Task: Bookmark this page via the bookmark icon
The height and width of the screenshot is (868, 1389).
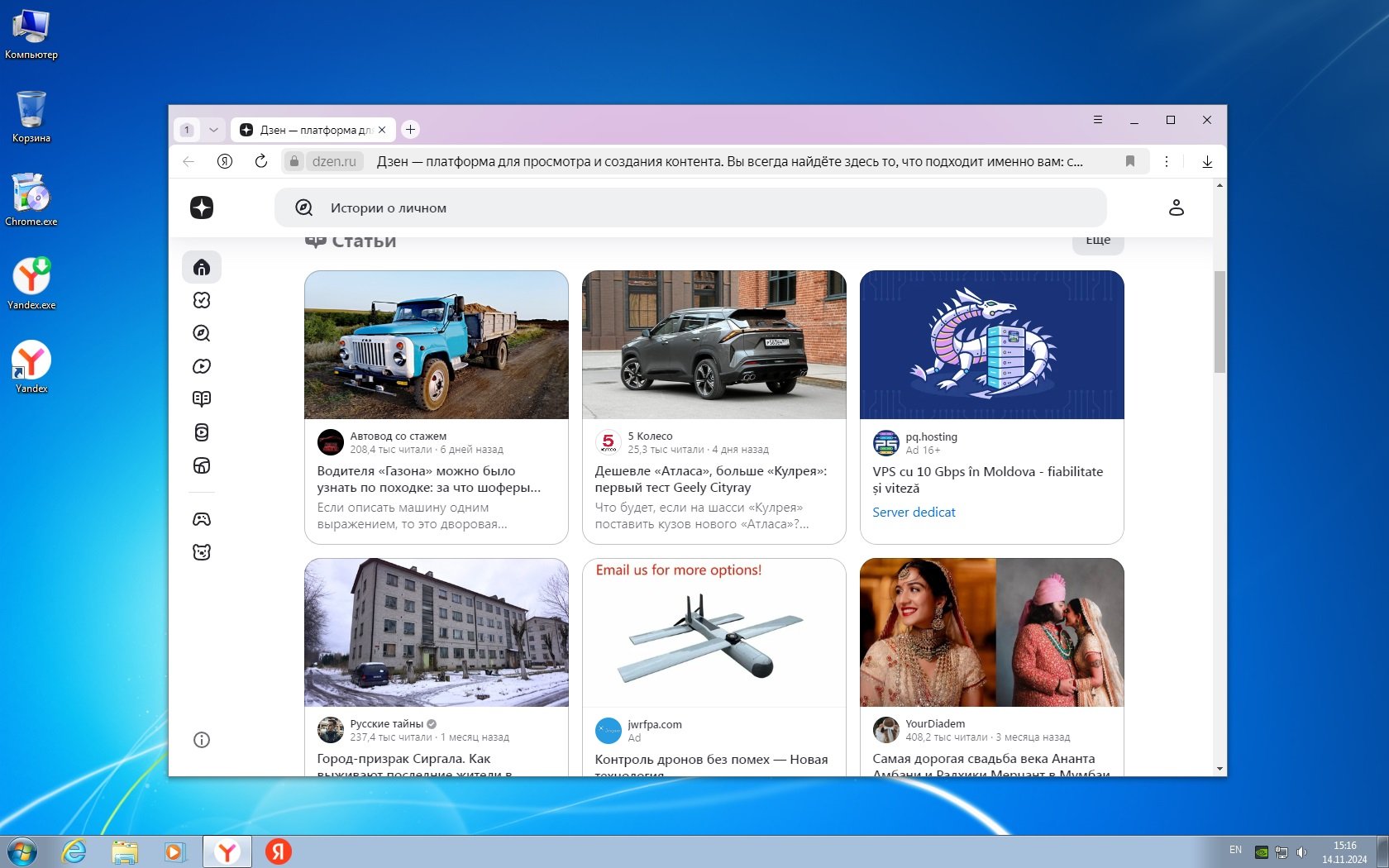Action: tap(1130, 162)
